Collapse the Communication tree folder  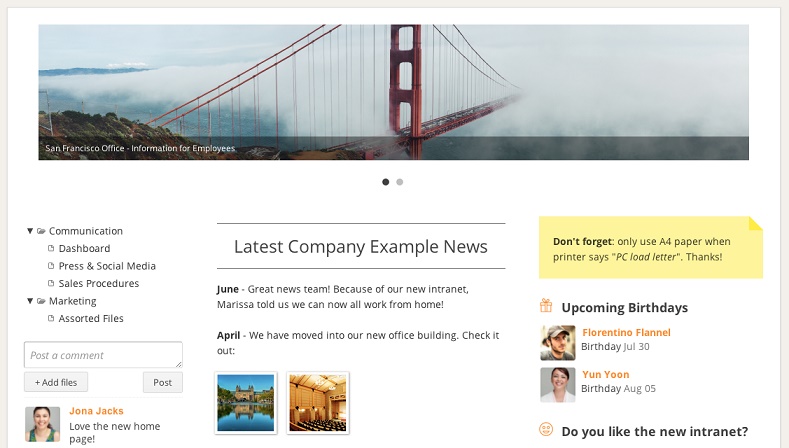click(x=30, y=231)
